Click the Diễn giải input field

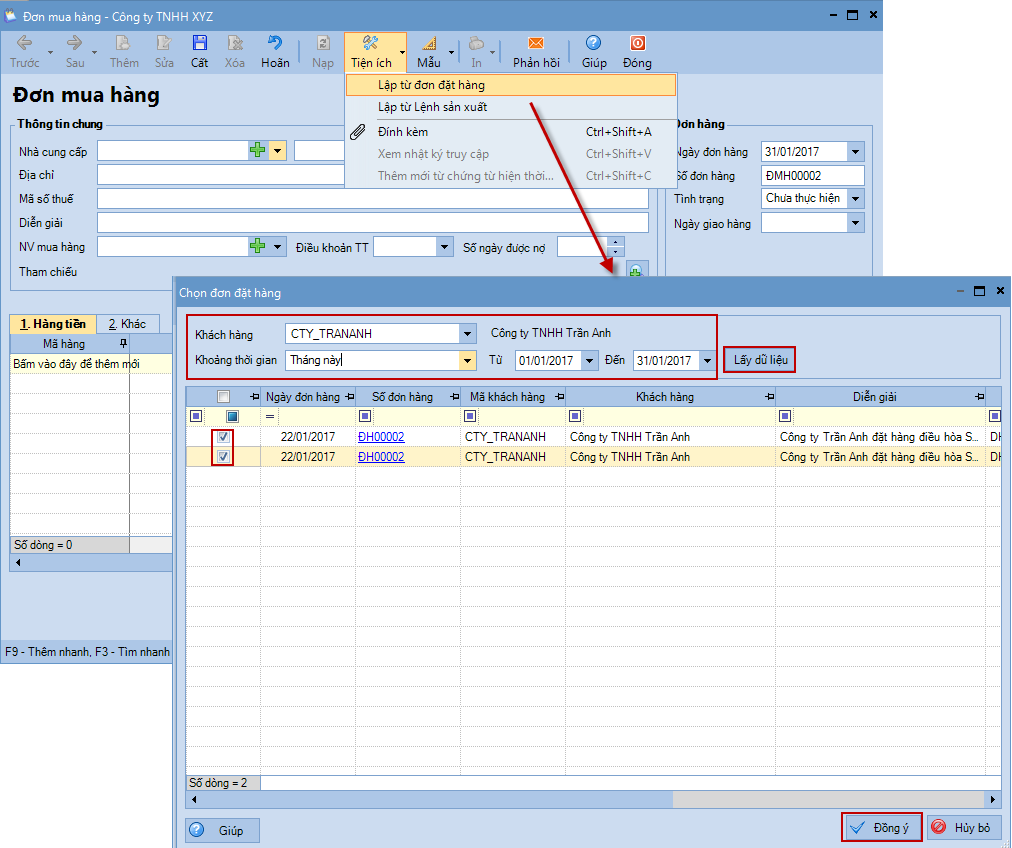[372, 222]
